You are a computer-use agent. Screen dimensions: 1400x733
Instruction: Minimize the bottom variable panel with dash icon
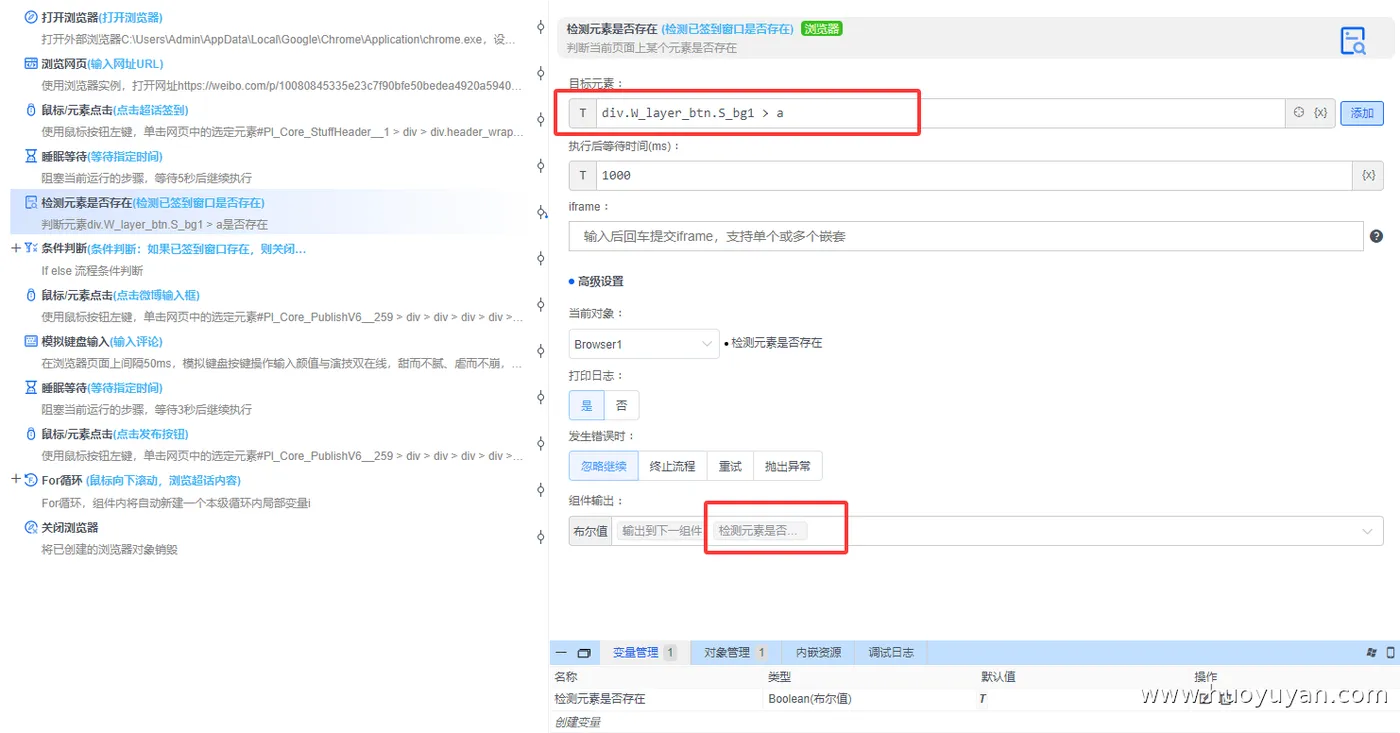(561, 652)
